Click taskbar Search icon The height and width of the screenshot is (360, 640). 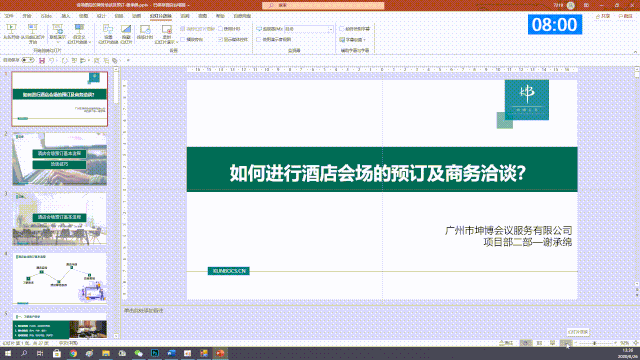[x=24, y=353]
